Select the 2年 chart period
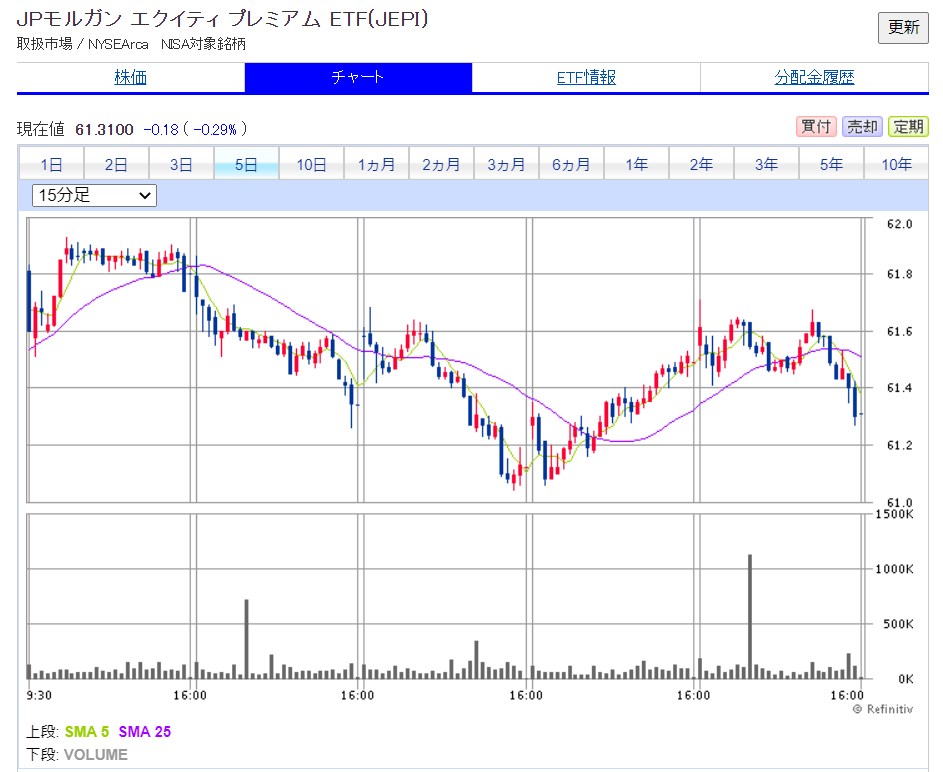943x772 pixels. tap(701, 164)
